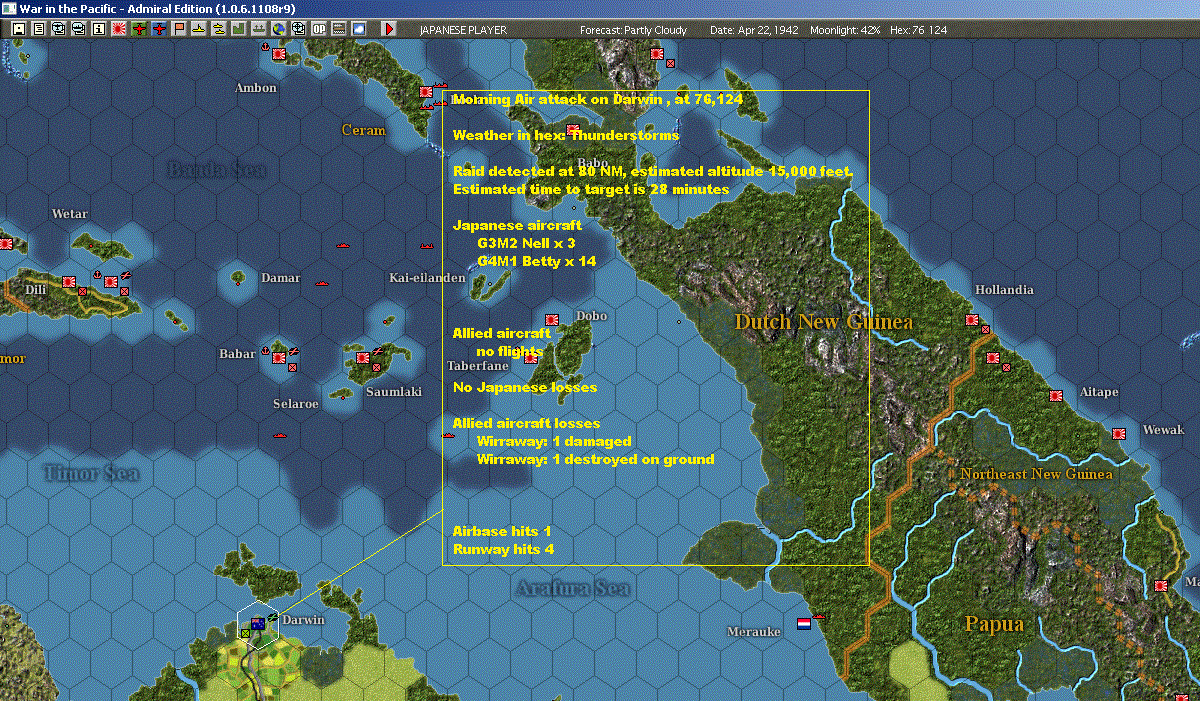Click the 'G4M1 Betty x 14' line
Image resolution: width=1200 pixels, height=701 pixels.
pos(536,261)
